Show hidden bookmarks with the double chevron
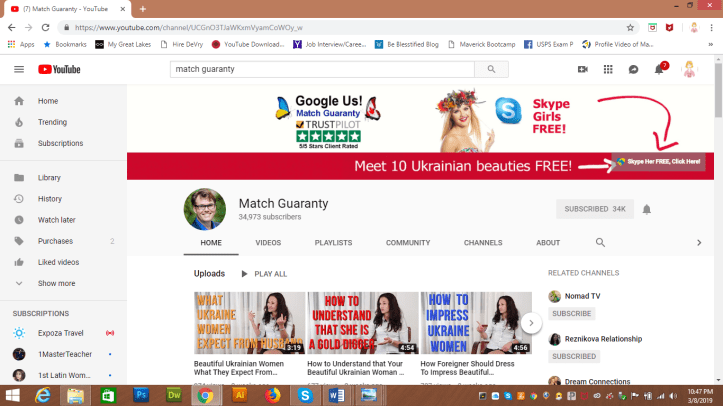 click(x=711, y=45)
